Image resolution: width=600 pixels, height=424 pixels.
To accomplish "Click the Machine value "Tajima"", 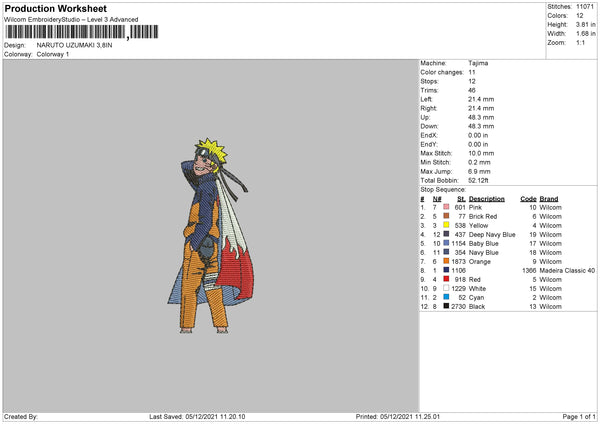I will (x=478, y=63).
